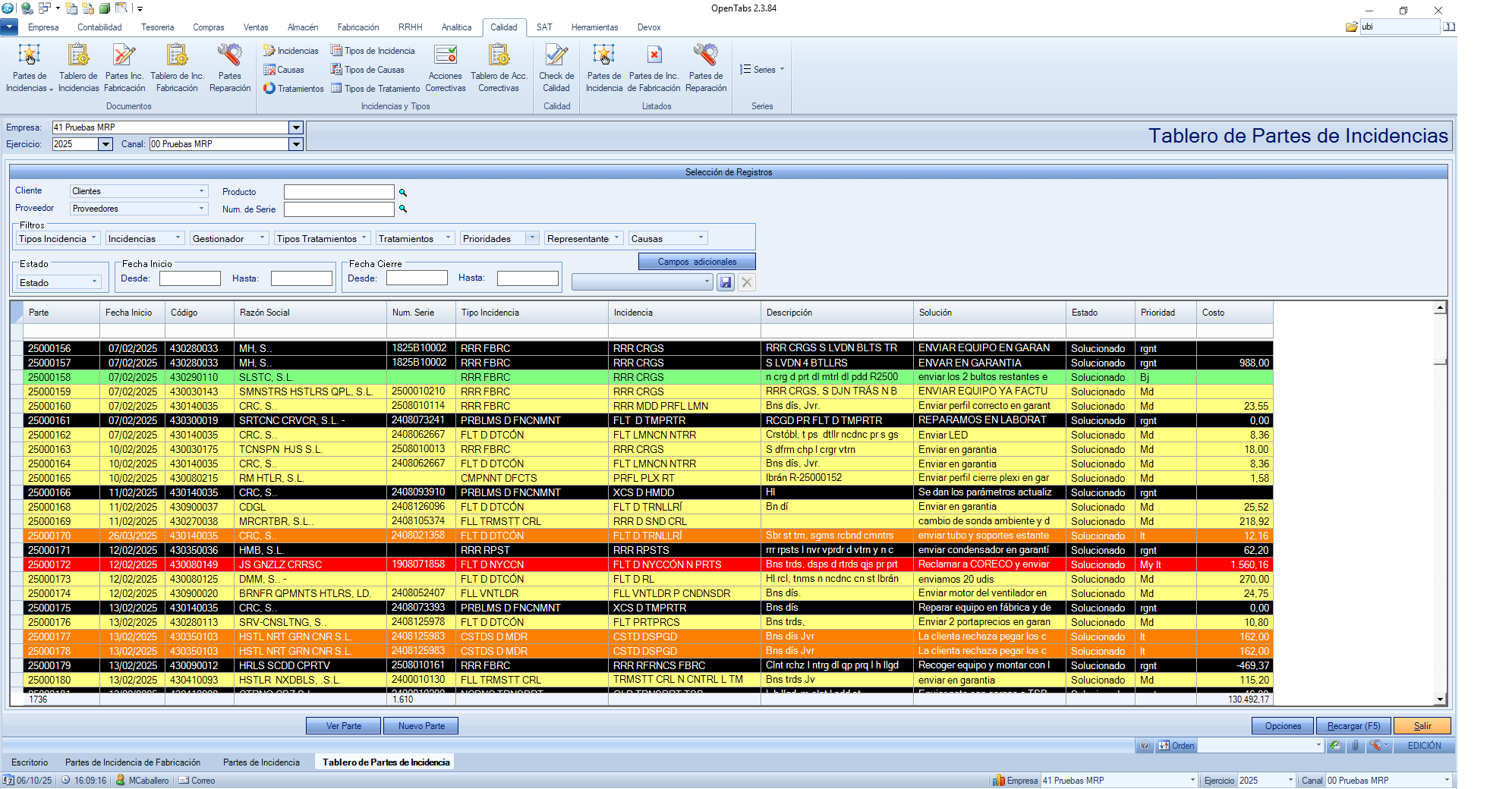Screen dimensions: 1512x789
Task: Click the grid's scroll down arrow
Action: 1440,699
